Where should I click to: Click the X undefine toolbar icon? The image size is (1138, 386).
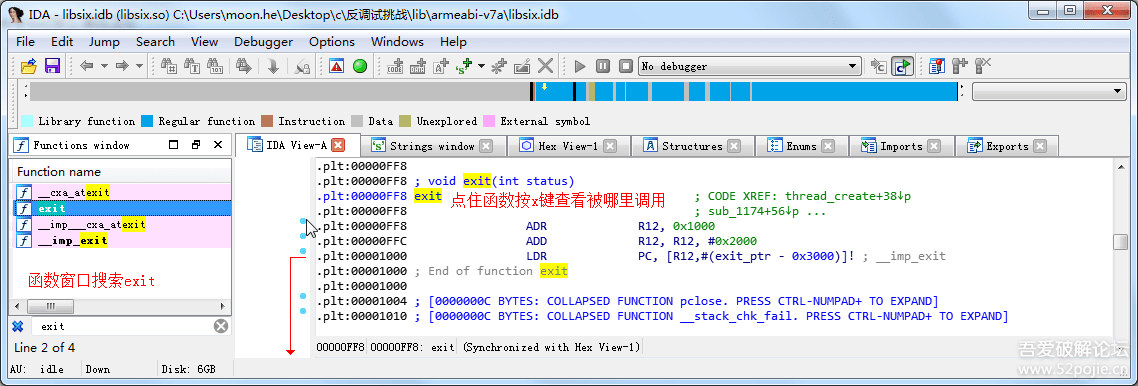(x=545, y=66)
